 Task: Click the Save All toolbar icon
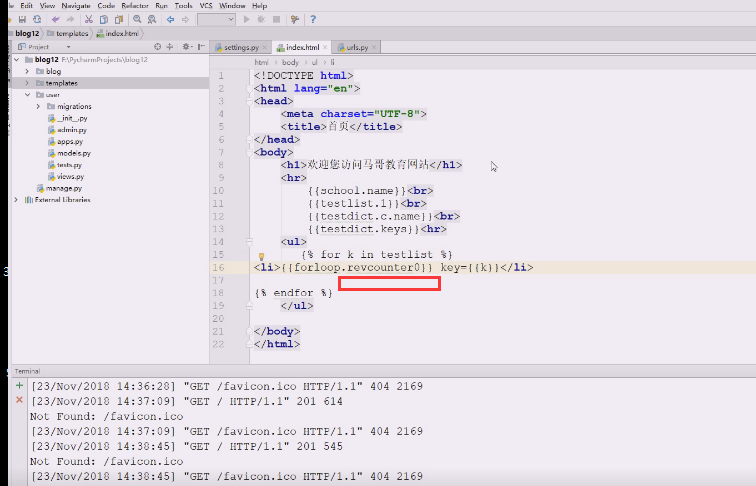pos(22,19)
